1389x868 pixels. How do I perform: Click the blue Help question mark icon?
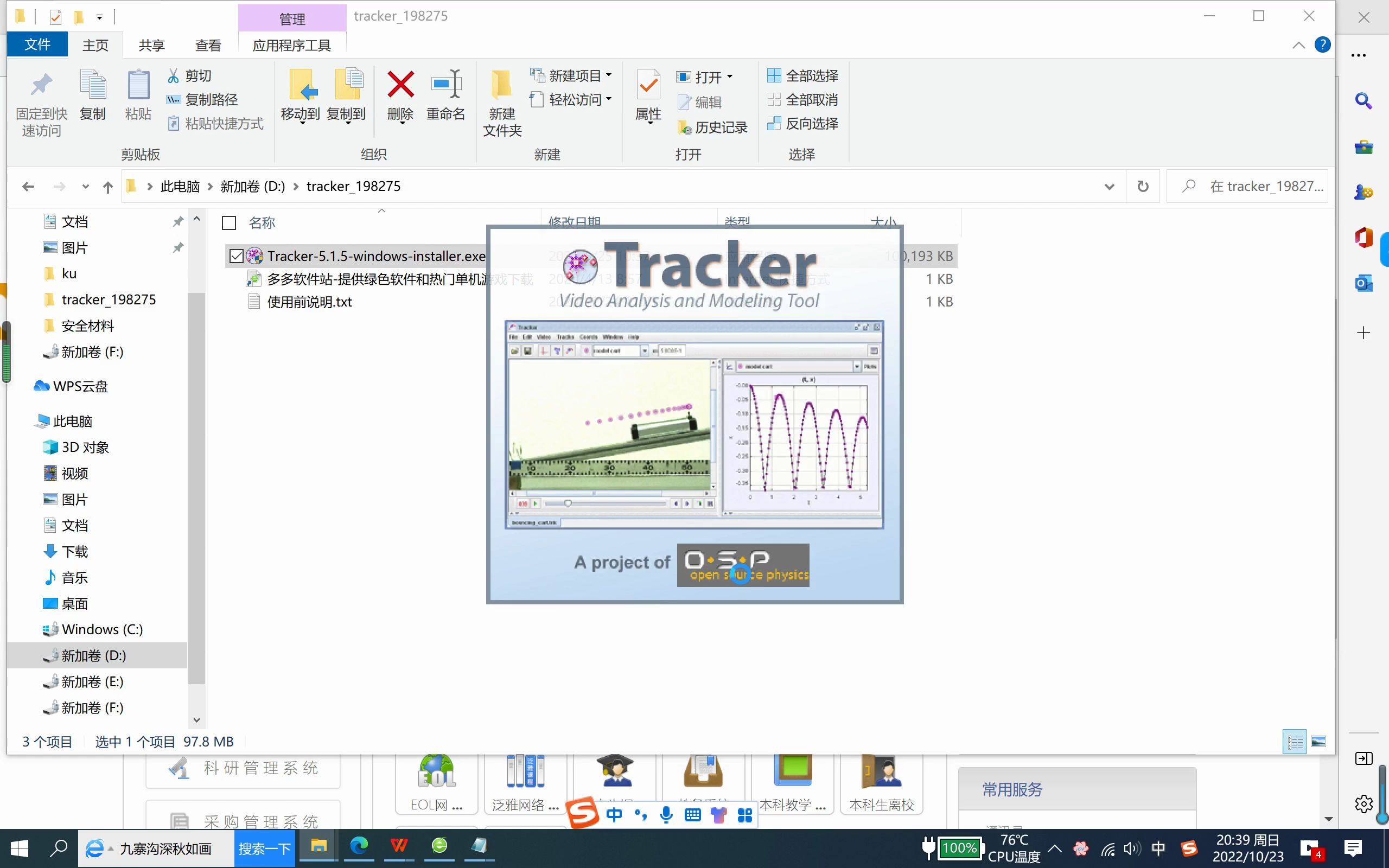click(x=1322, y=45)
